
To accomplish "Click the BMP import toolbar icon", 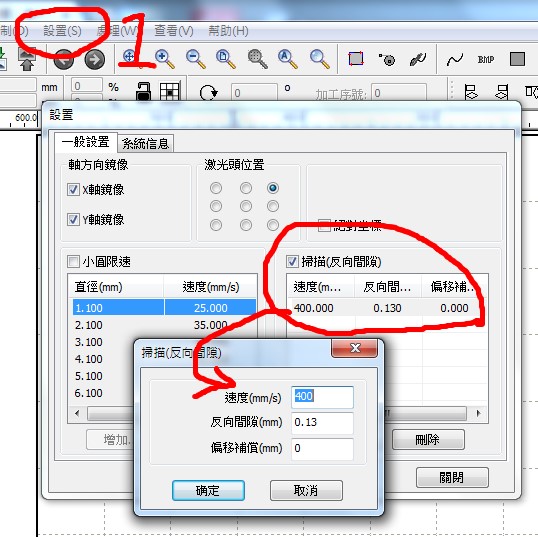I will (486, 59).
